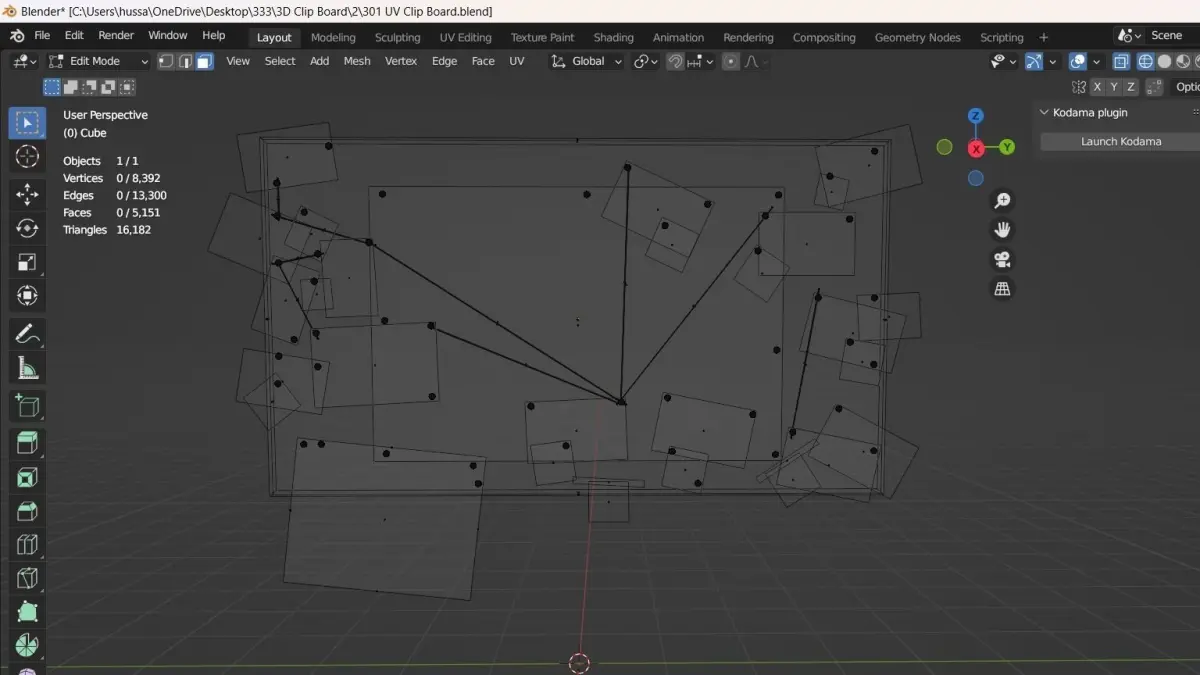
Task: Toggle X-ray view button
Action: pos(1121,61)
